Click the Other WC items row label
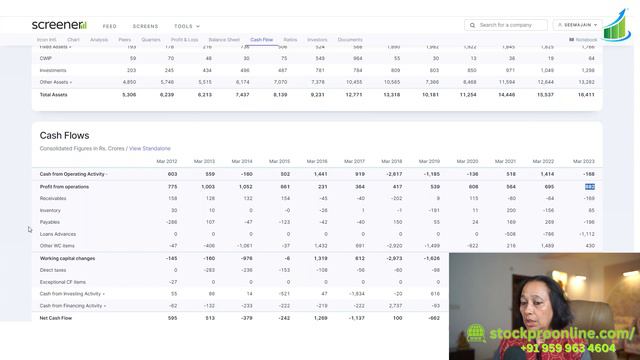Image resolution: width=640 pixels, height=360 pixels. point(57,246)
